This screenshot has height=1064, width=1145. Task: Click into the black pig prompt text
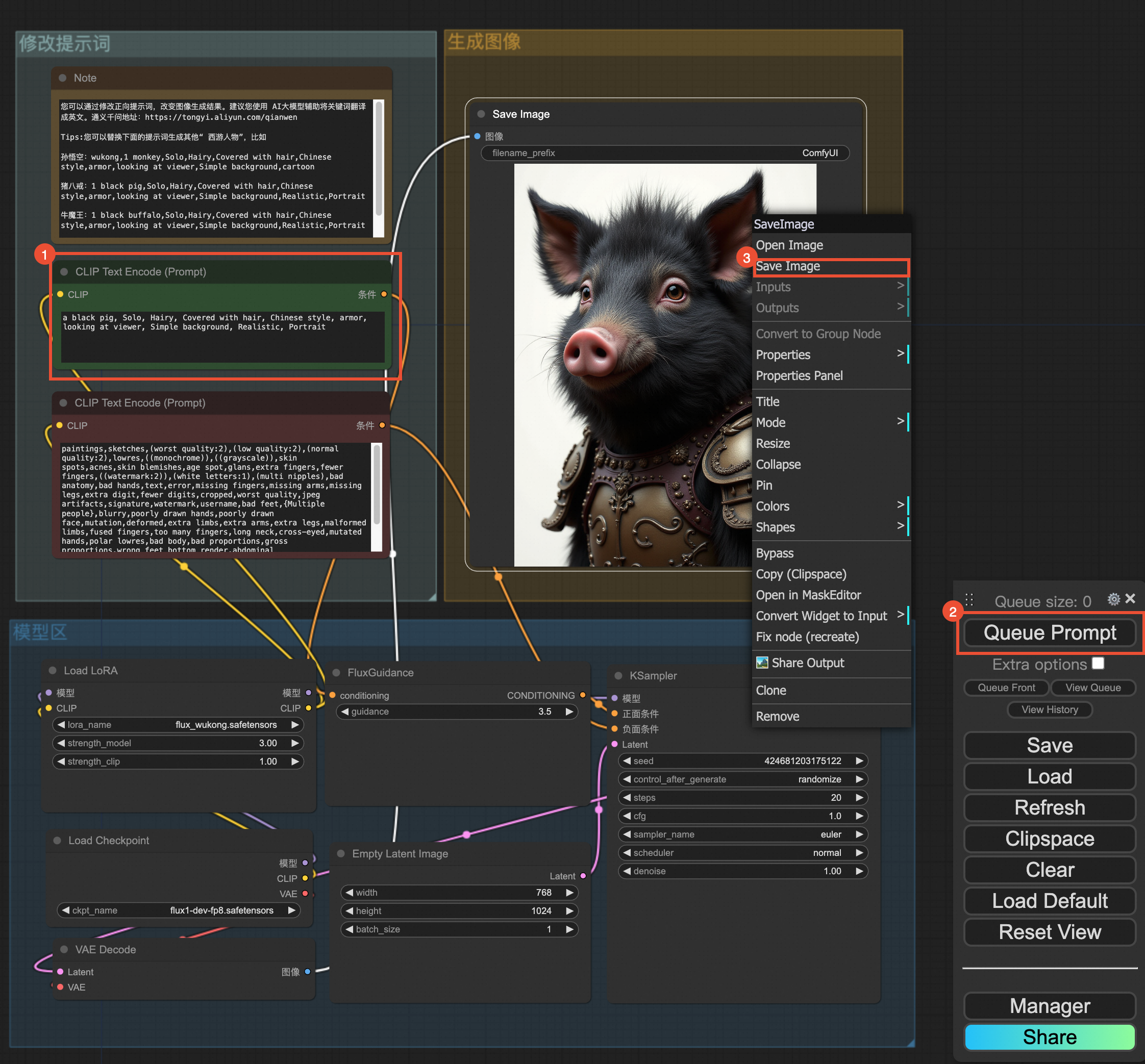pyautogui.click(x=222, y=337)
